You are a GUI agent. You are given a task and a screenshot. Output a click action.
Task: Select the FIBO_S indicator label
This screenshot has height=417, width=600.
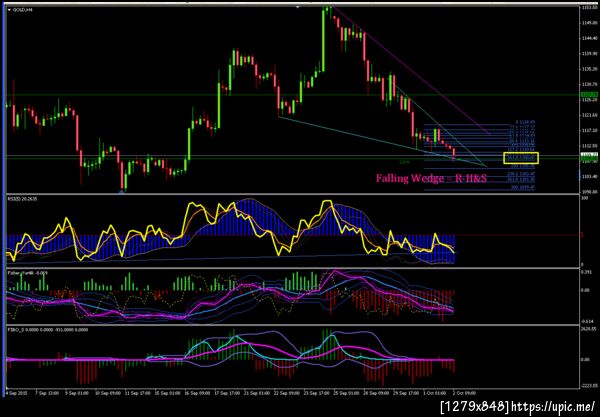(48, 329)
